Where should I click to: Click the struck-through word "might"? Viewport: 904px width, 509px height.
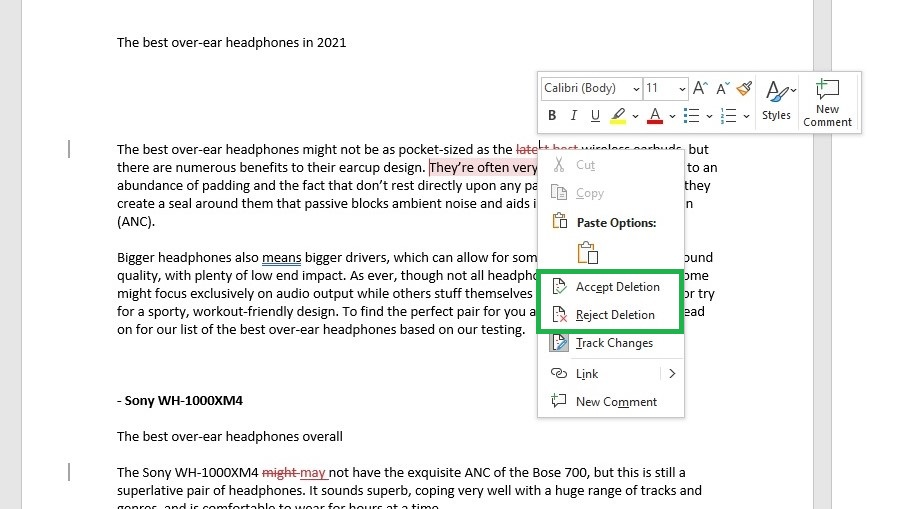(279, 473)
